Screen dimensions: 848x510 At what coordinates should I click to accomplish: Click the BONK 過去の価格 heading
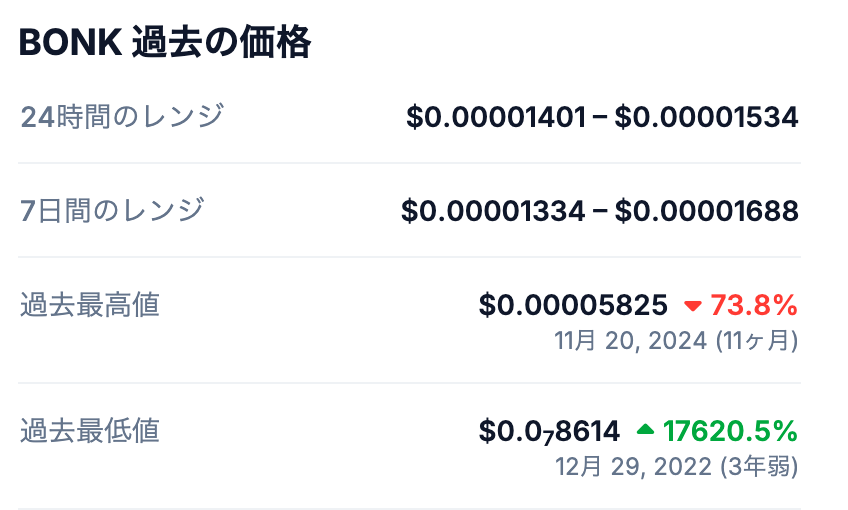pyautogui.click(x=165, y=44)
